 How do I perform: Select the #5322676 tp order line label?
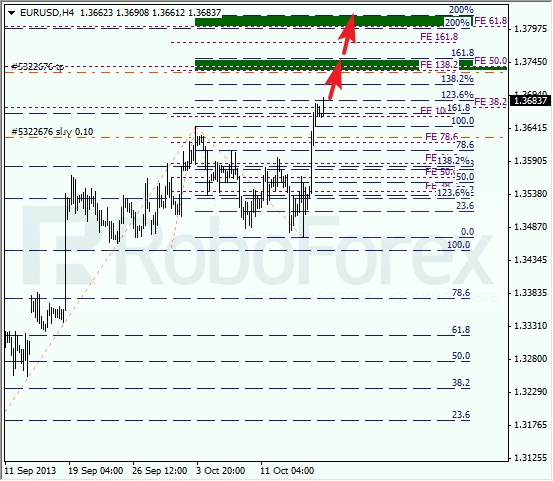[38, 66]
